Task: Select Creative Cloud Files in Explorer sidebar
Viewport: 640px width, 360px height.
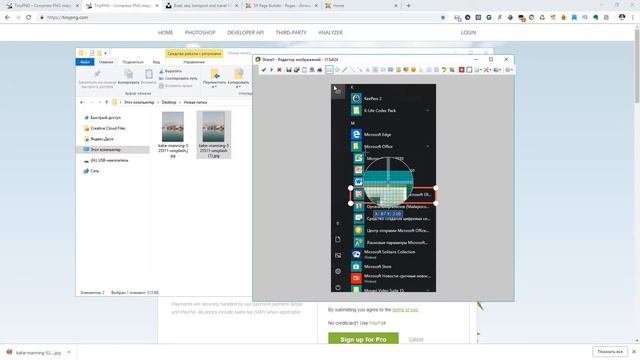Action: [108, 128]
